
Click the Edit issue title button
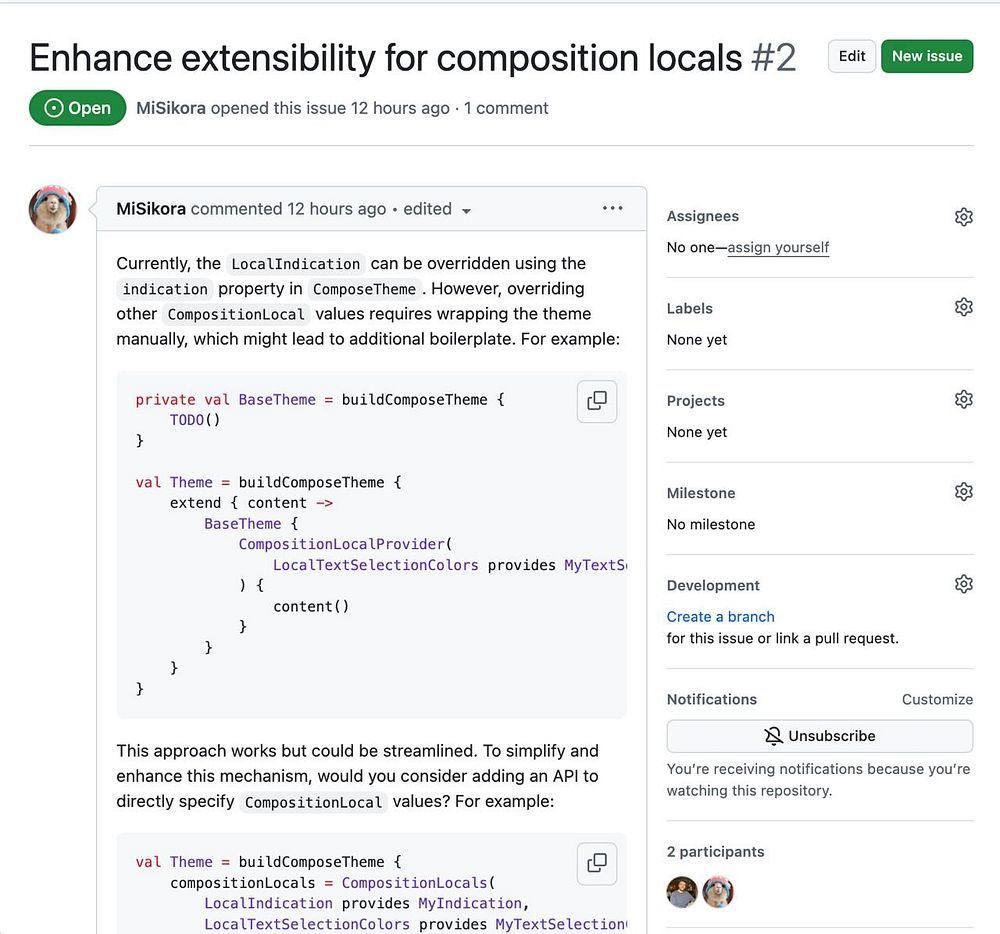[851, 56]
